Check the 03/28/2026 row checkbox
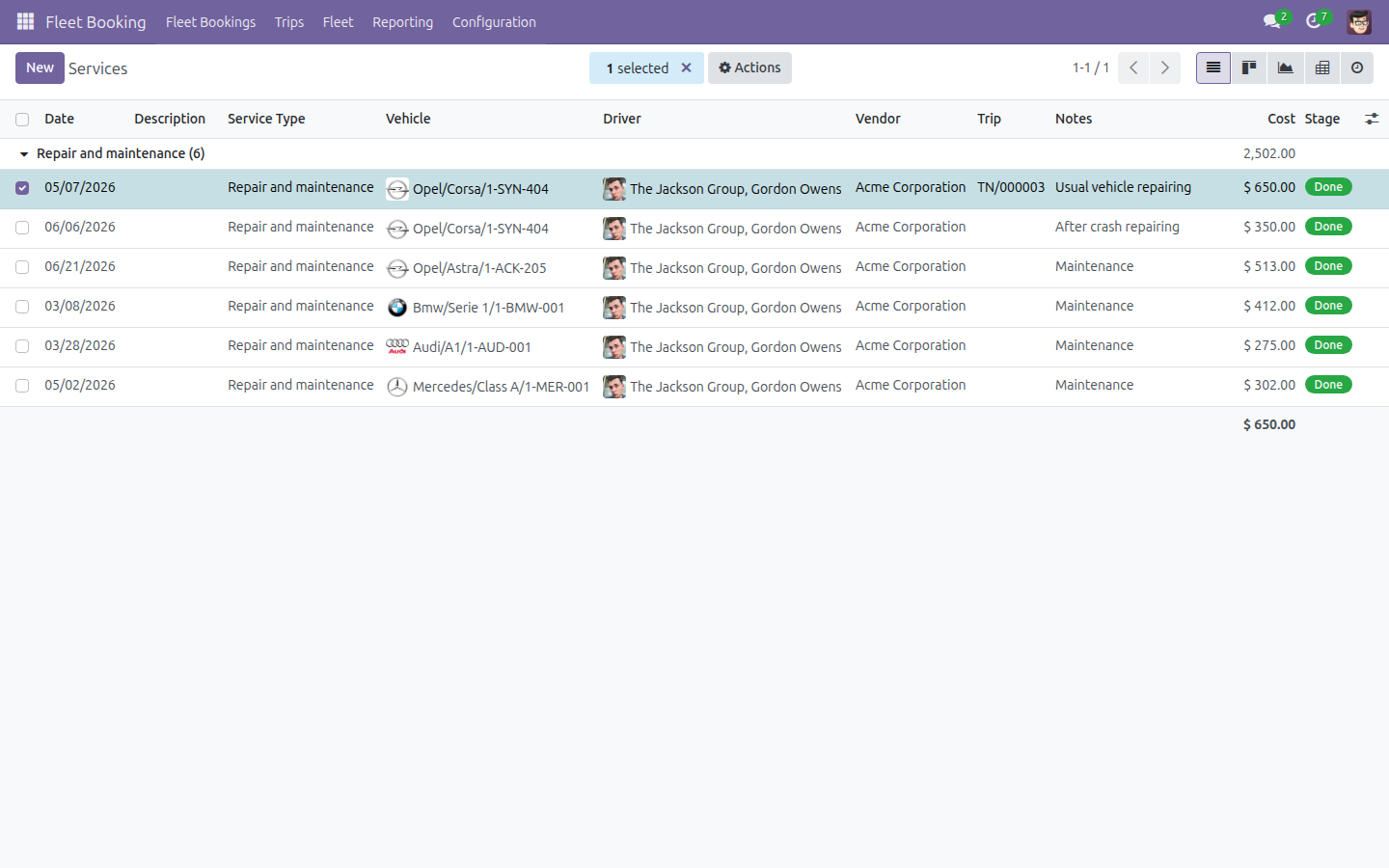The width and height of the screenshot is (1389, 868). coord(22,346)
